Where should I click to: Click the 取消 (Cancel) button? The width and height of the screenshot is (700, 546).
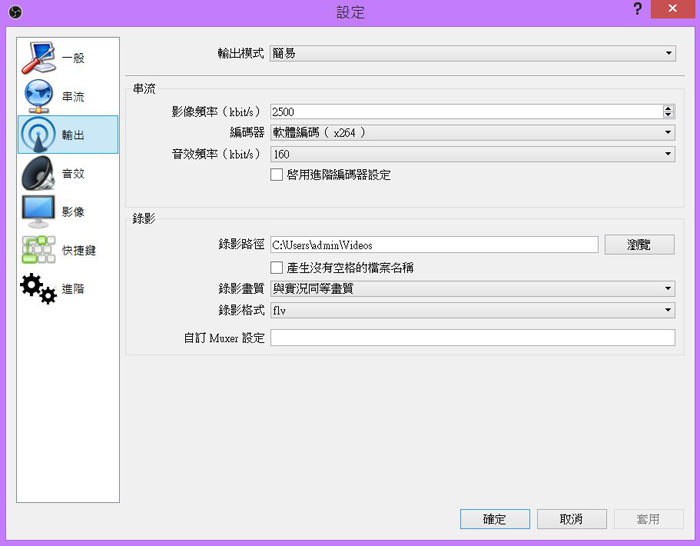pyautogui.click(x=571, y=519)
